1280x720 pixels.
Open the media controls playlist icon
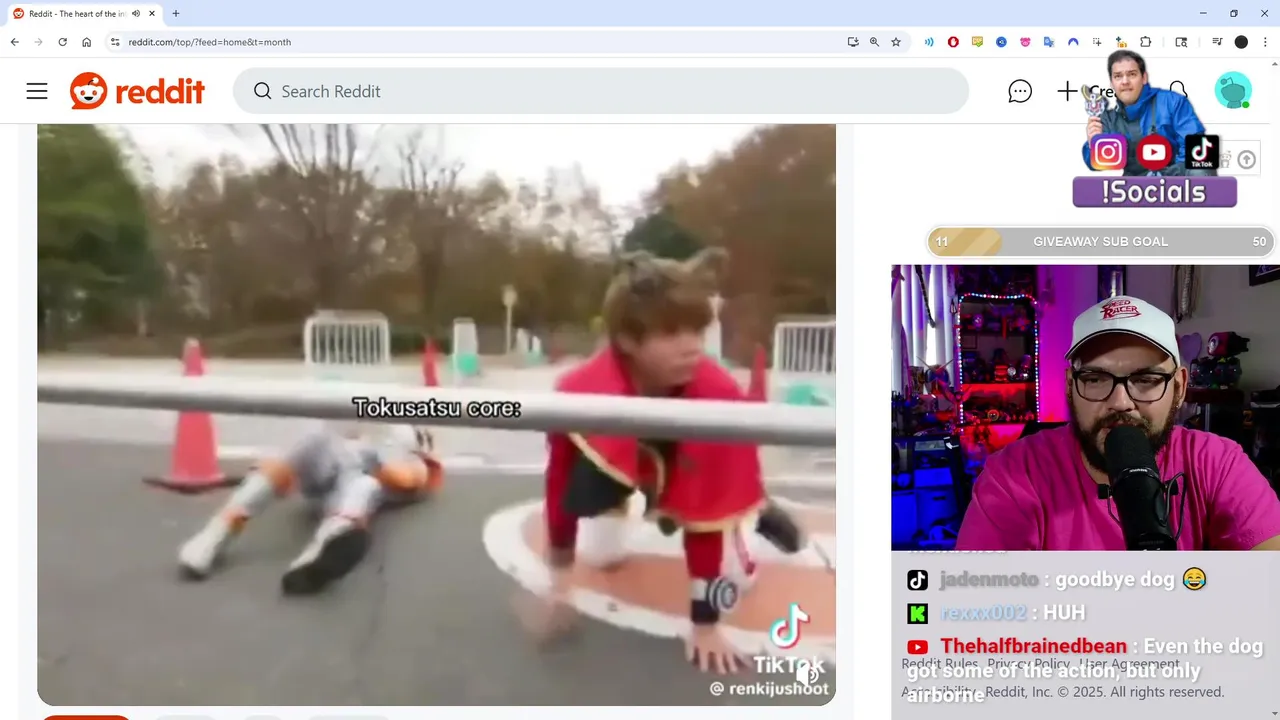coord(1217,42)
